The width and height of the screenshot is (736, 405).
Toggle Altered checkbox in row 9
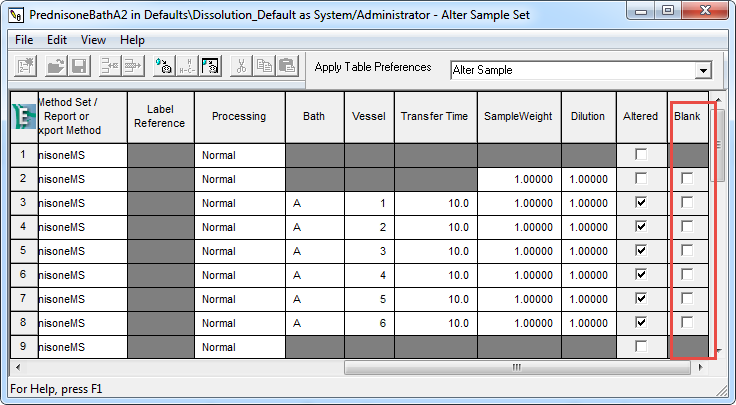point(641,346)
